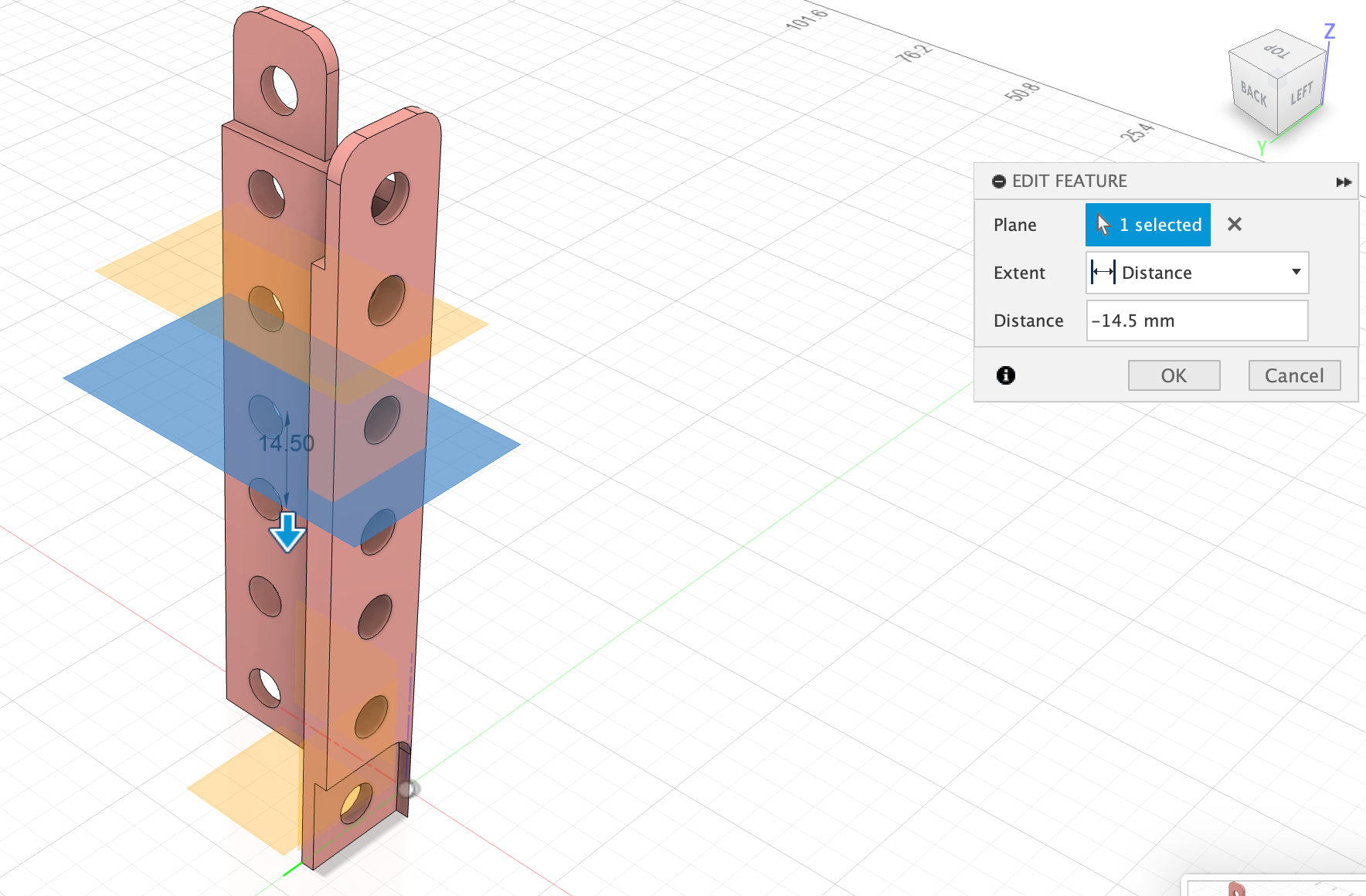The width and height of the screenshot is (1366, 896).
Task: Collapse the EDIT FEATURE panel header icon
Action: 999,182
